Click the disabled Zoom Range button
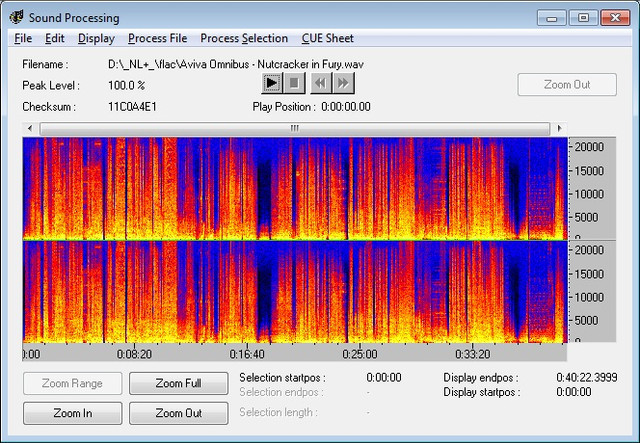 point(73,383)
